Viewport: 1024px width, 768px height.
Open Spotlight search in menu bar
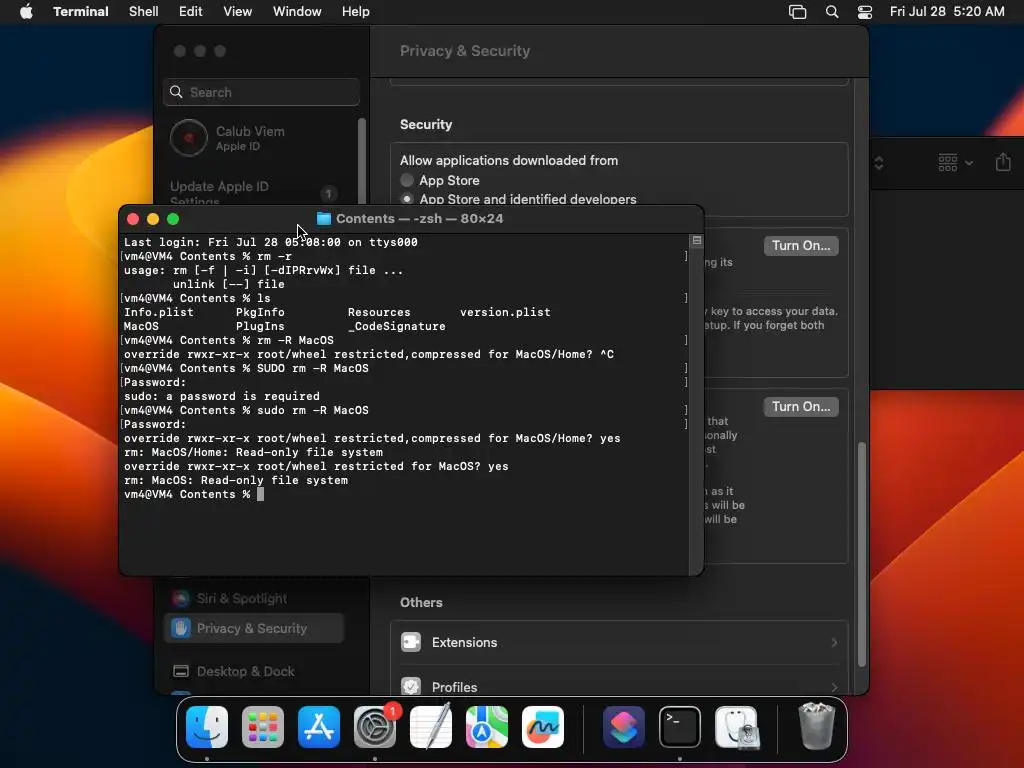click(831, 12)
